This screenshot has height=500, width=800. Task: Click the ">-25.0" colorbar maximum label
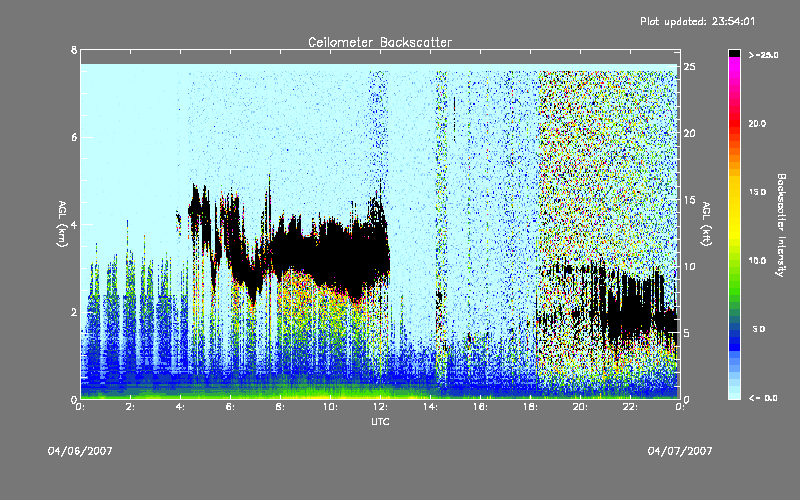coord(763,55)
